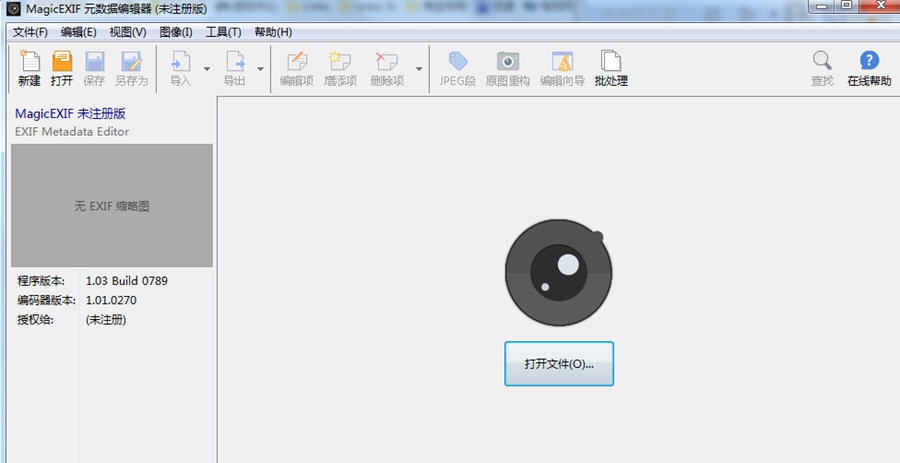Click the 原图重构 camera icon
900x463 pixels.
pos(507,61)
